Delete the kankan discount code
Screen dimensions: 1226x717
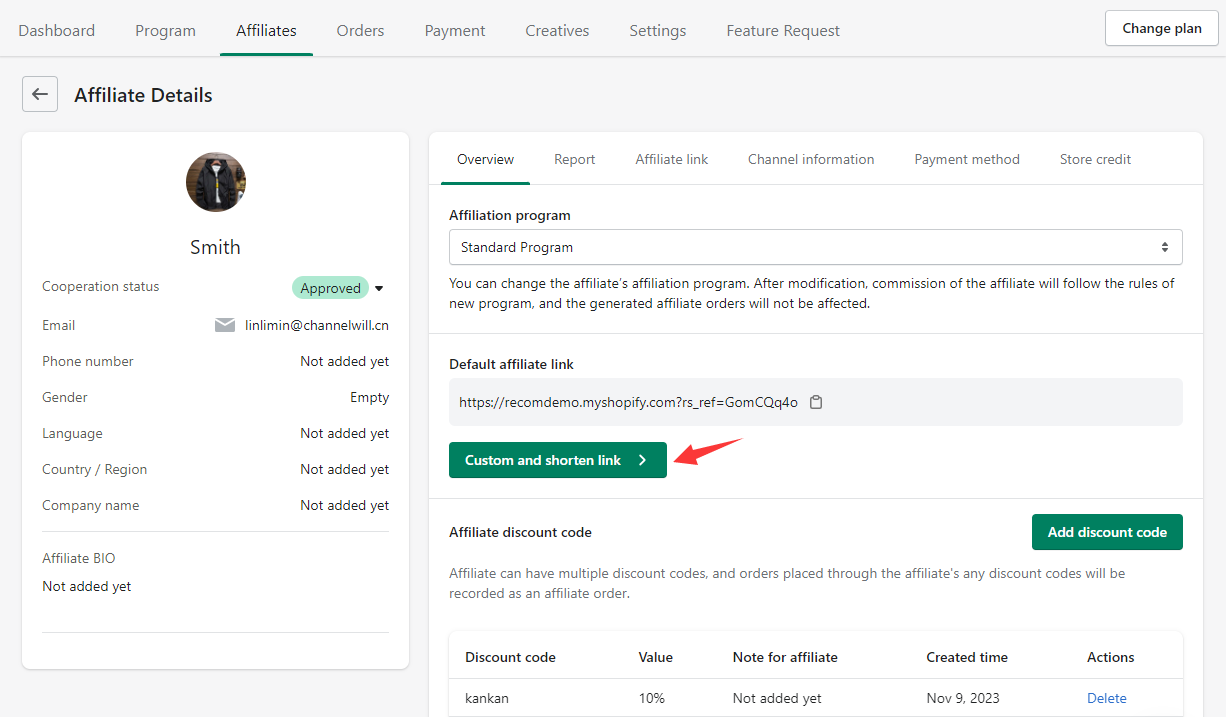coord(1106,698)
